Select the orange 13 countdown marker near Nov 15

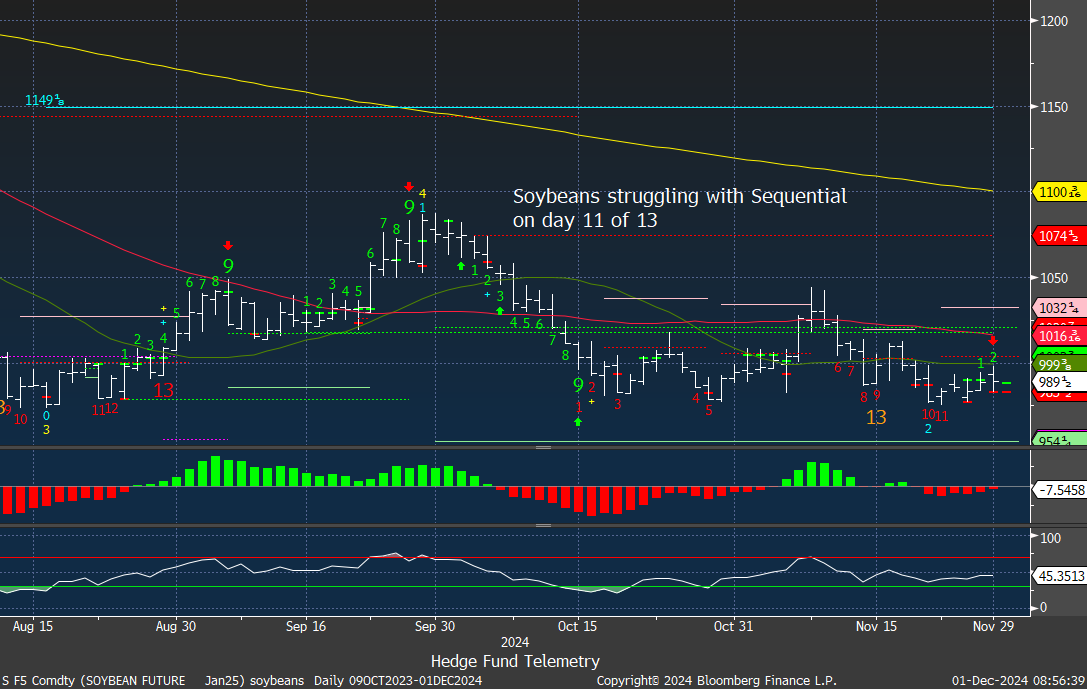pyautogui.click(x=876, y=417)
